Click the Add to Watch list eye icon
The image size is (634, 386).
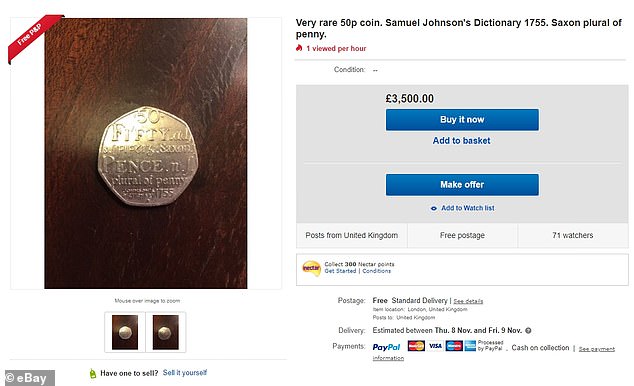434,208
